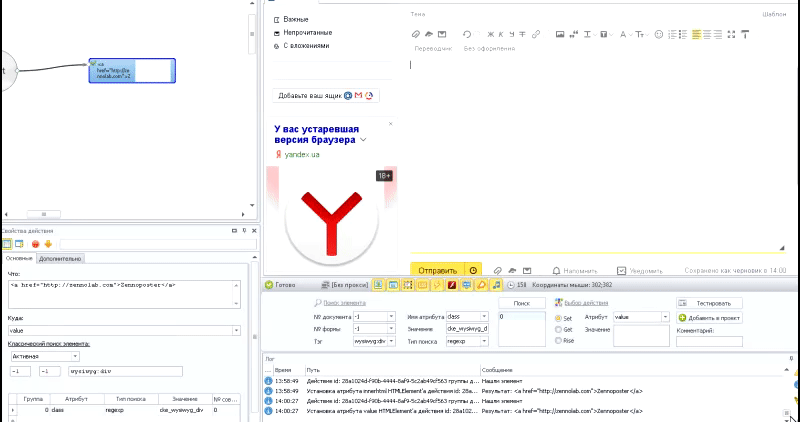The image size is (800, 422).
Task: Open the Куда value dropdown
Action: pyautogui.click(x=236, y=331)
